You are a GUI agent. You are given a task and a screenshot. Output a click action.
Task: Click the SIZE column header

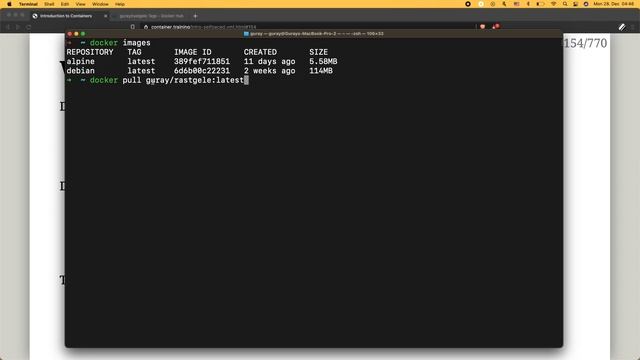318,52
